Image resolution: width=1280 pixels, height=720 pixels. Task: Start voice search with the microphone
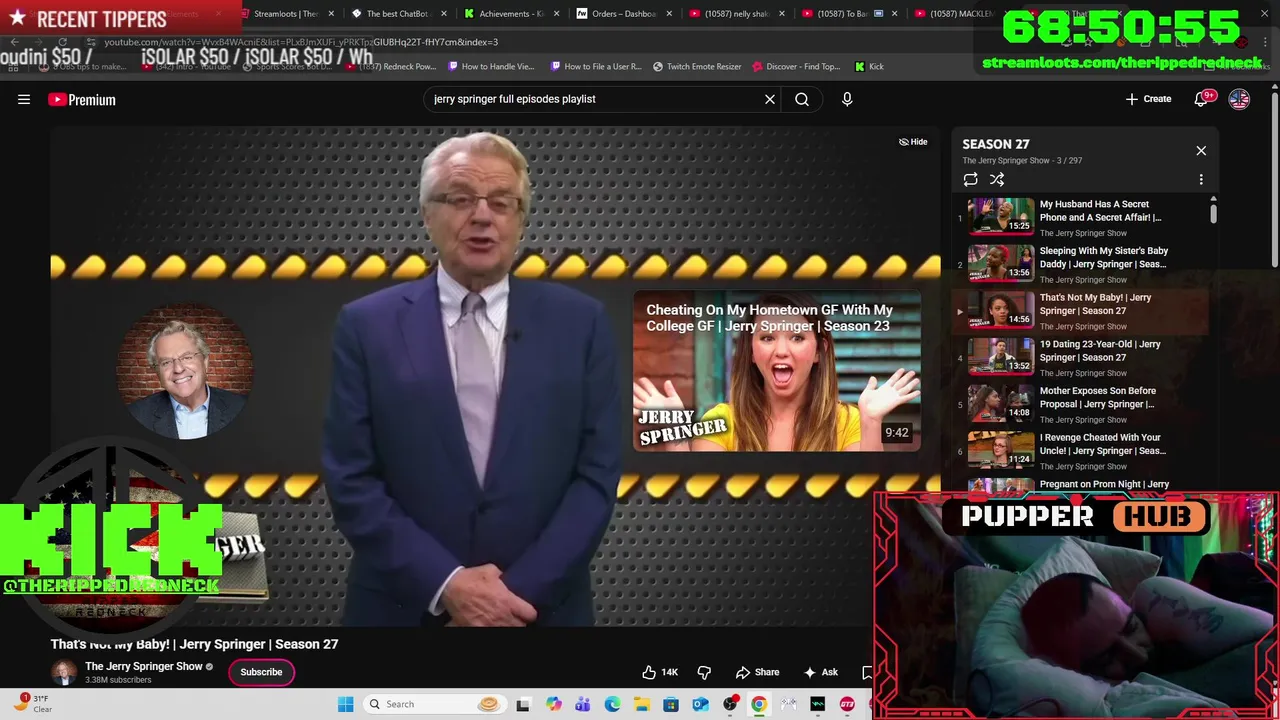point(847,99)
